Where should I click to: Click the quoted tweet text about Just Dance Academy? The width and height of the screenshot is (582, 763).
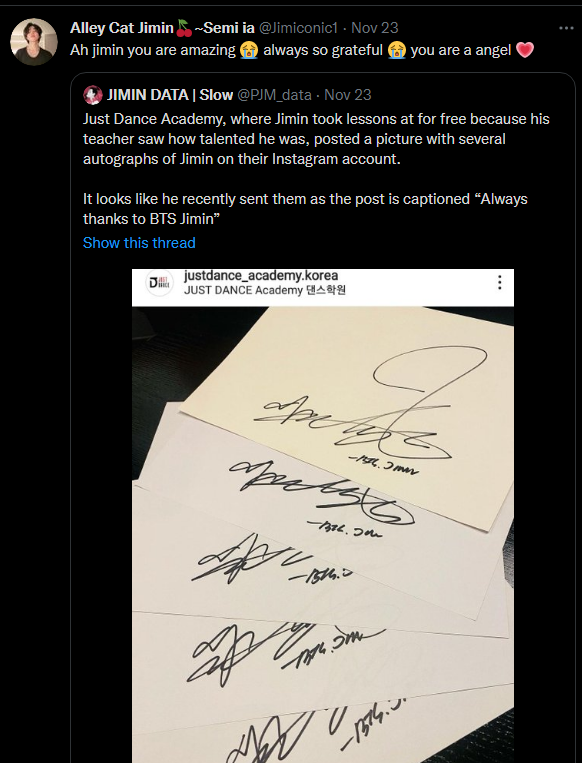(x=316, y=169)
